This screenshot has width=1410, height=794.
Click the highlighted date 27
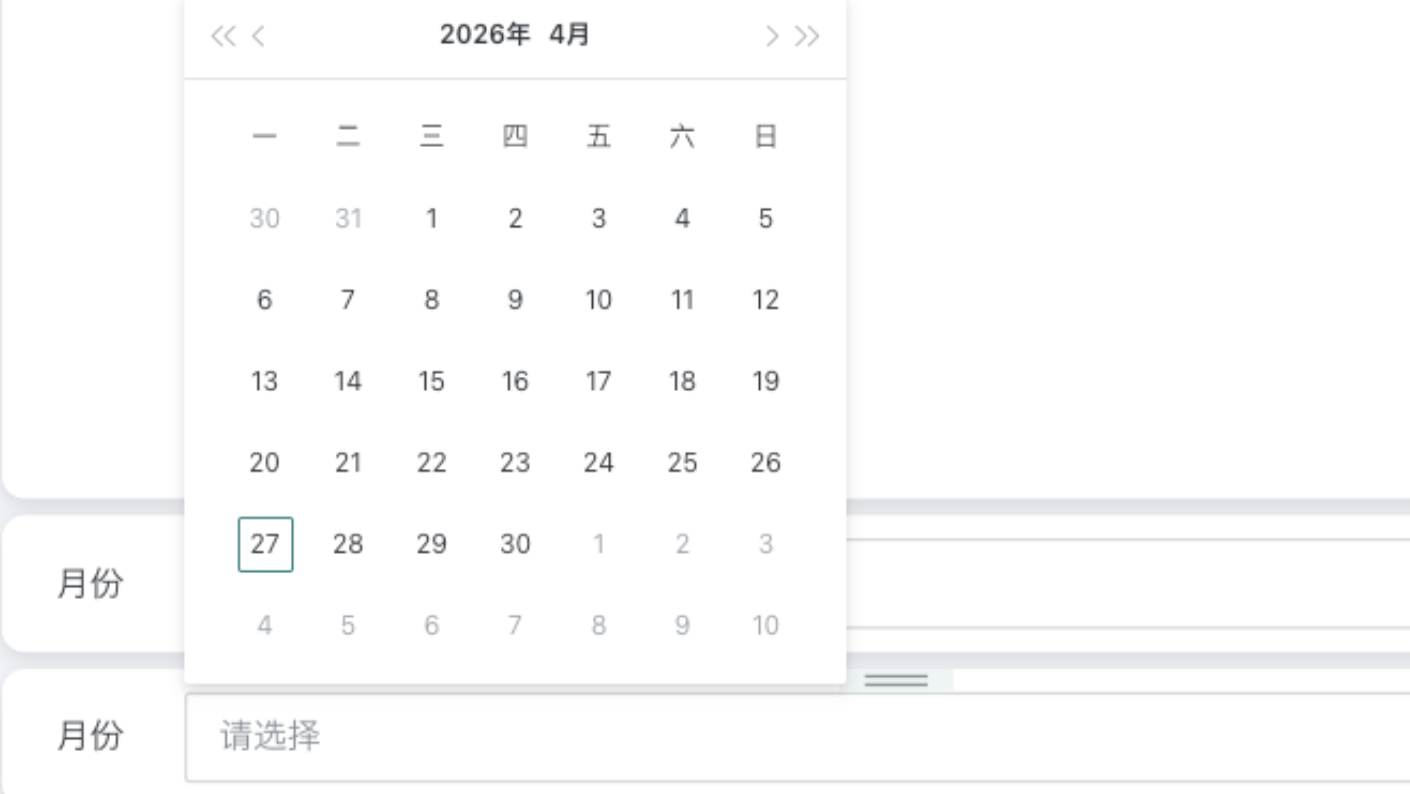point(264,543)
